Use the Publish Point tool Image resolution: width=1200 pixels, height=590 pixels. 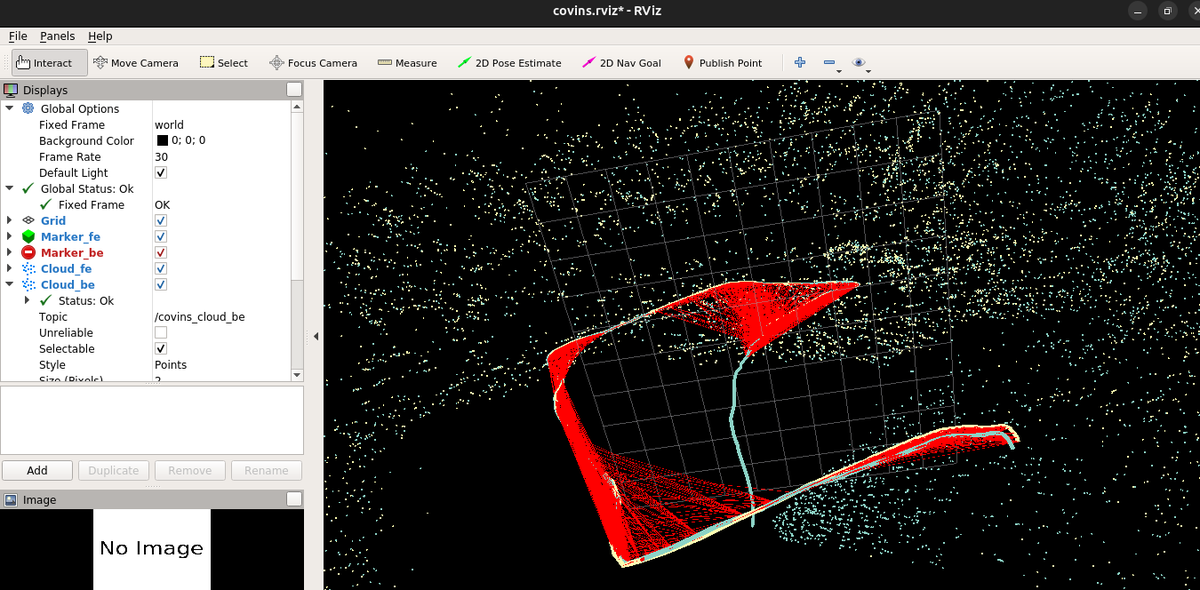tap(722, 62)
